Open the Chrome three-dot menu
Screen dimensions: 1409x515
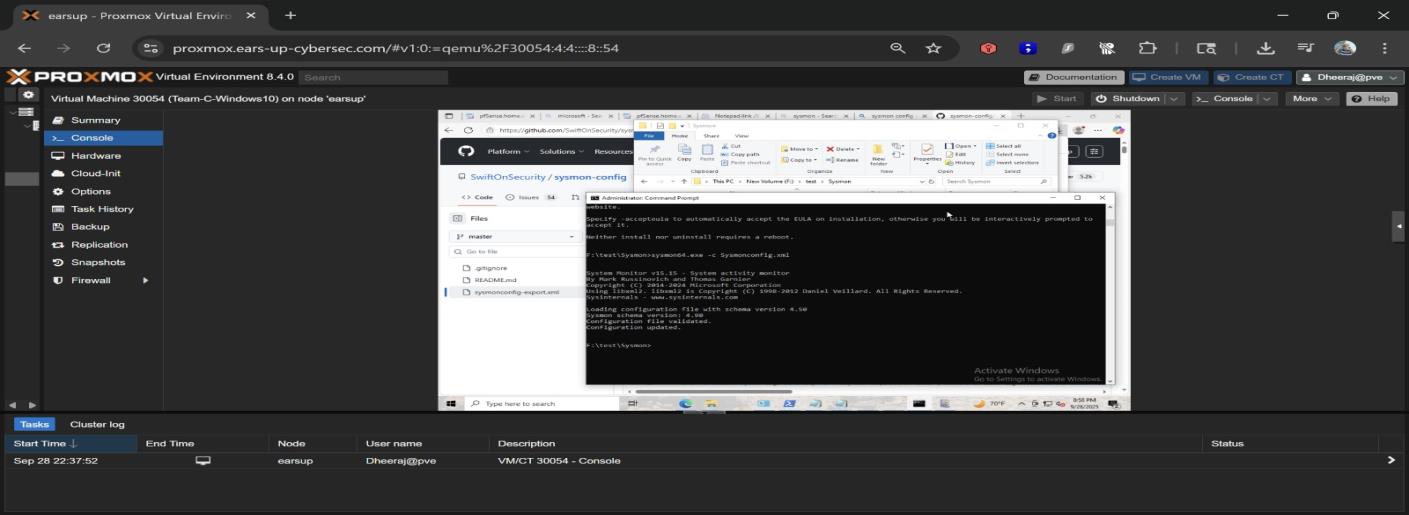pos(1385,48)
